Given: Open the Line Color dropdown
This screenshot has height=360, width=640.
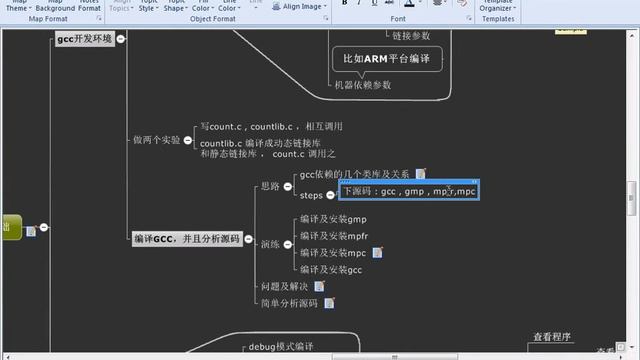Looking at the screenshot, I should (229, 6).
